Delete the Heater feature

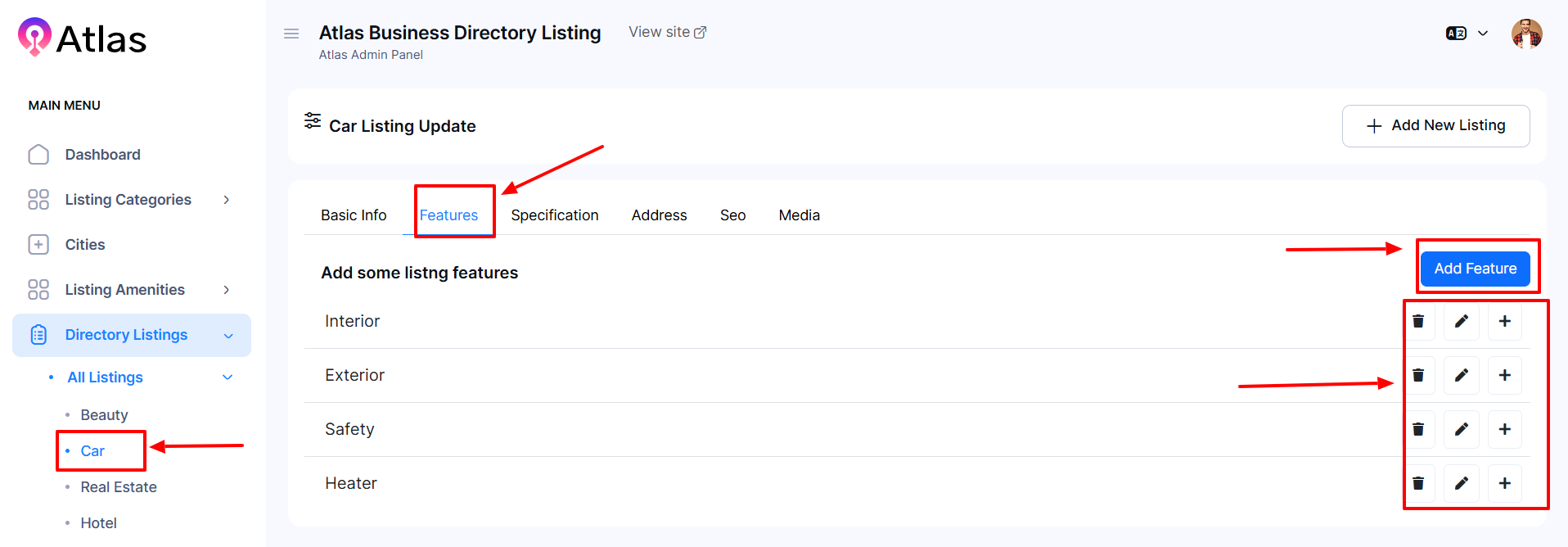[1418, 483]
